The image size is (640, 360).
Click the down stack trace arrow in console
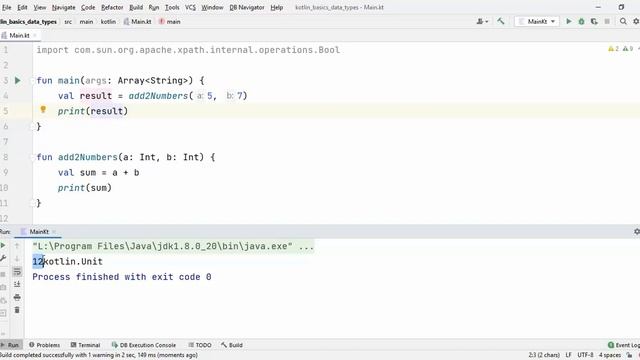coord(17,258)
